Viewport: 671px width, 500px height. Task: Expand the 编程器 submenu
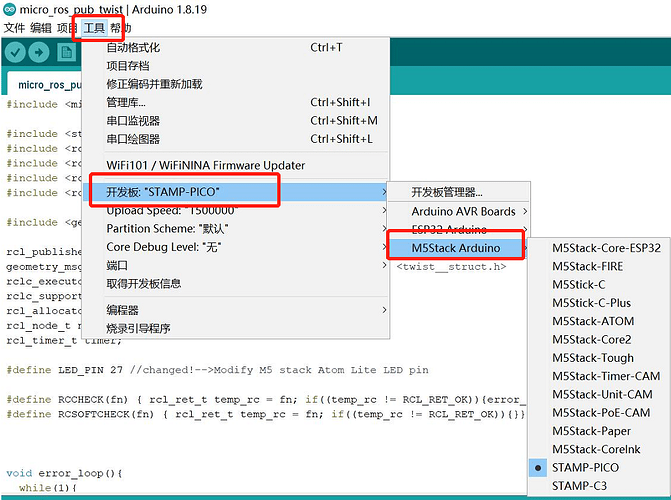pos(236,310)
